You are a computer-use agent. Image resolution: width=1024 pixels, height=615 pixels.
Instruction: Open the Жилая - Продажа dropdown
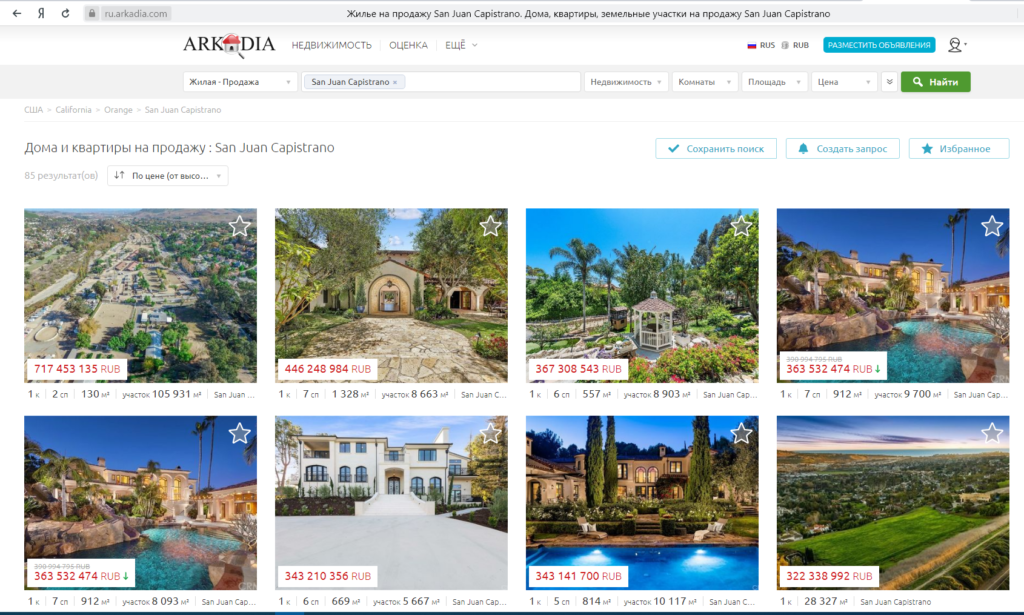240,82
